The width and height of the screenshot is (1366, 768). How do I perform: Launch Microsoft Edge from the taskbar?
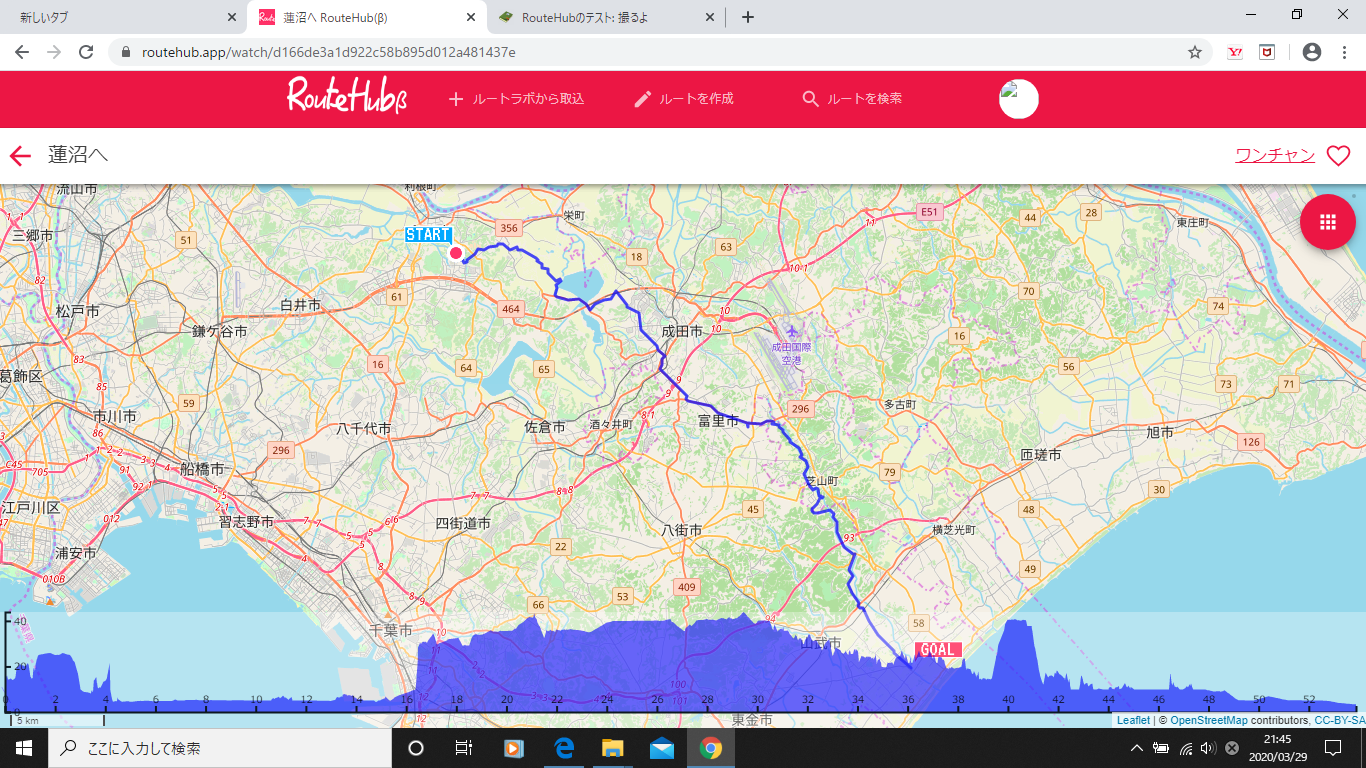tap(563, 747)
